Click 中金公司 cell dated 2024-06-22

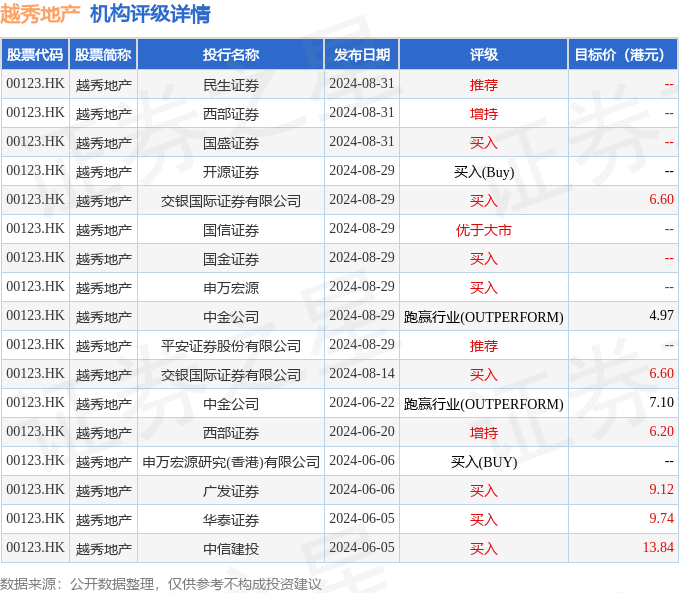(x=231, y=404)
